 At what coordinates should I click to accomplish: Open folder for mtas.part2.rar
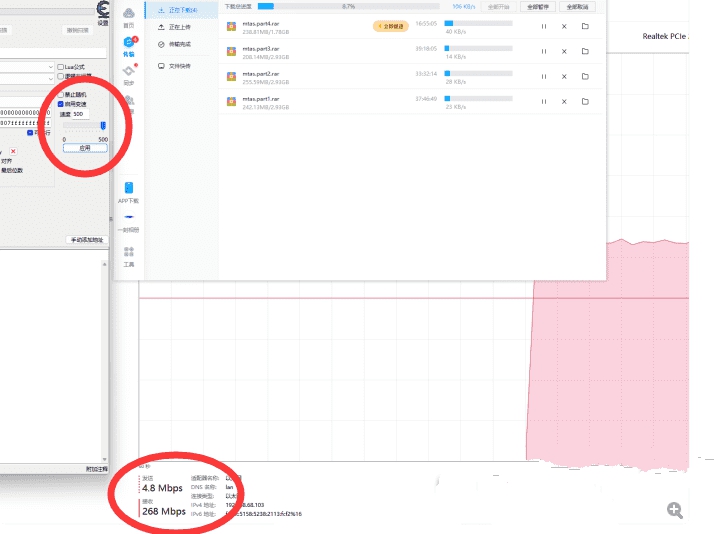point(585,79)
